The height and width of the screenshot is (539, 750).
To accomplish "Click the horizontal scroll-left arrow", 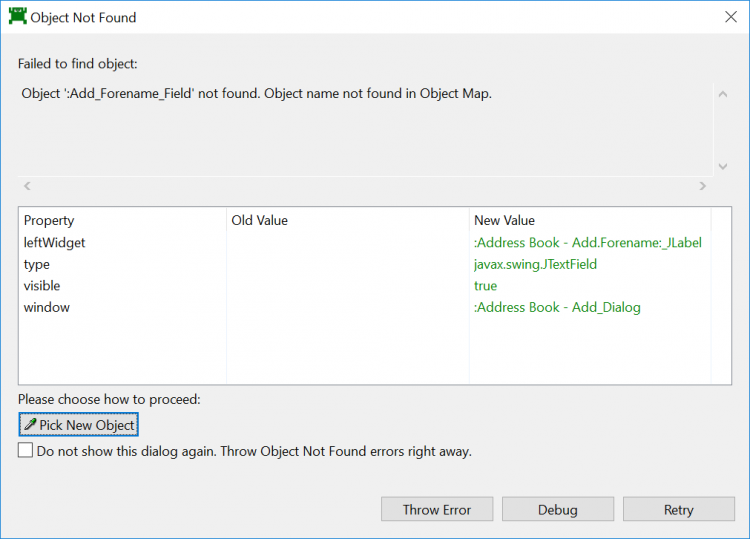I will point(27,186).
